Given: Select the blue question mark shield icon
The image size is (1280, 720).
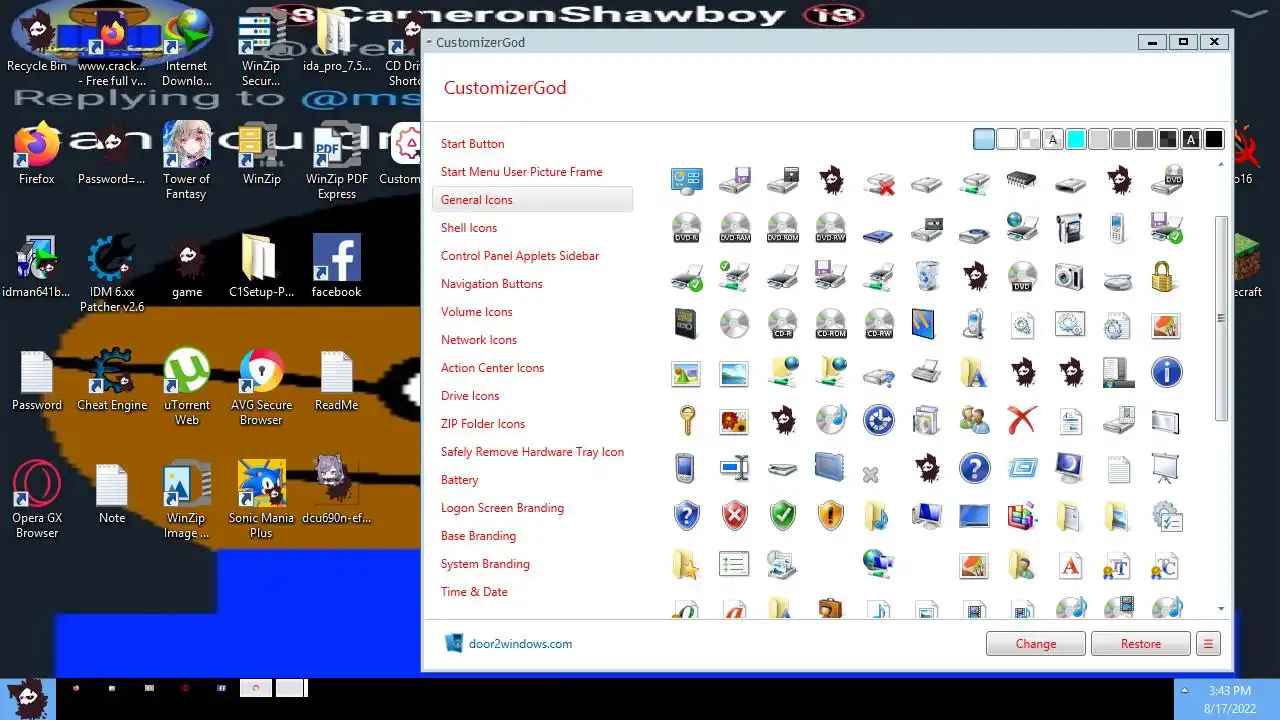Looking at the screenshot, I should click(687, 516).
